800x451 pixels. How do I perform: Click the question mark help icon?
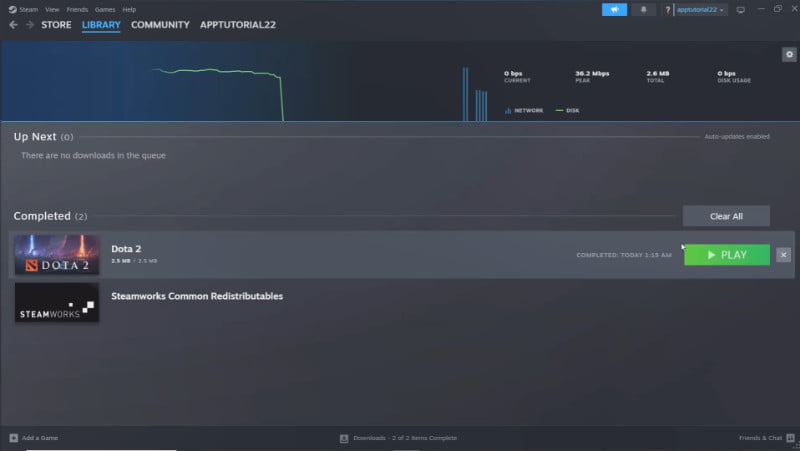pos(667,9)
